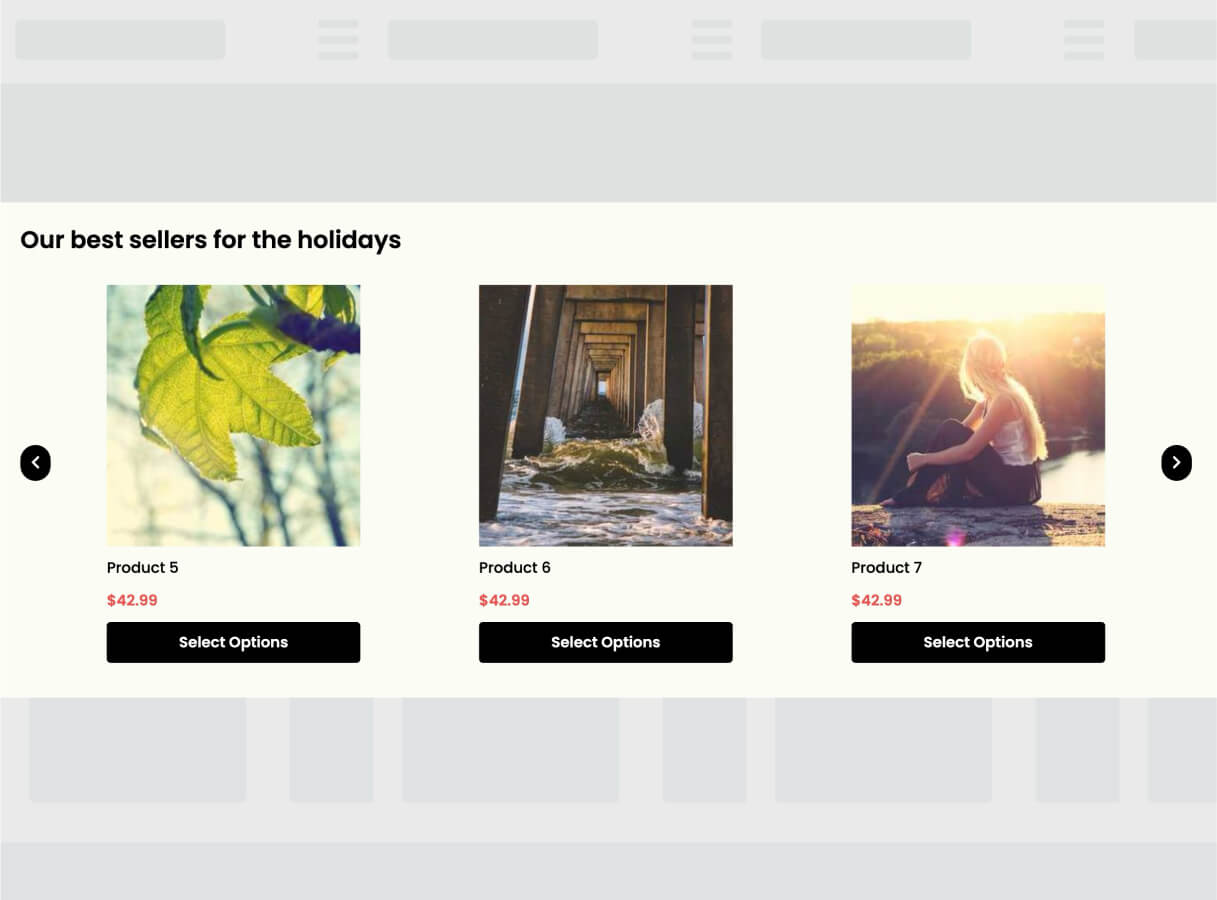Click the previous slide arrow icon
This screenshot has height=900, width=1217.
[35, 463]
